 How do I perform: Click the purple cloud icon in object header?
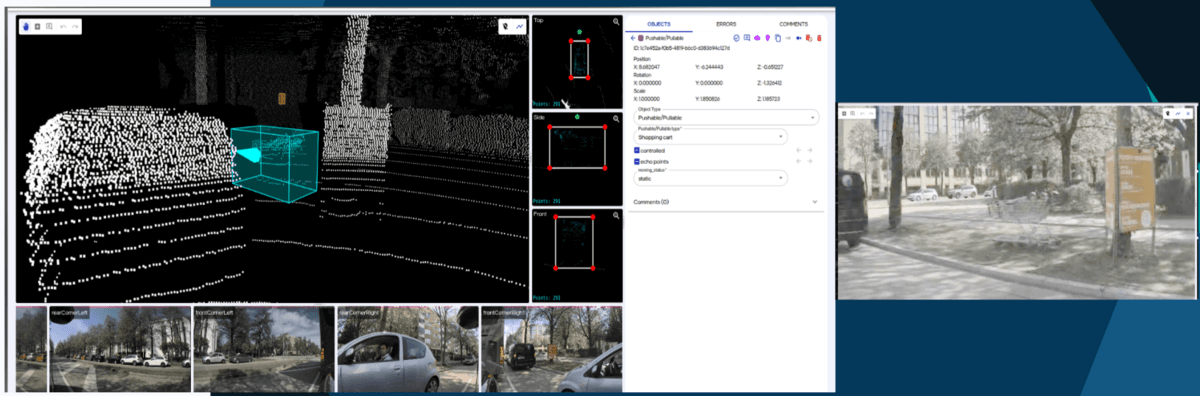757,38
